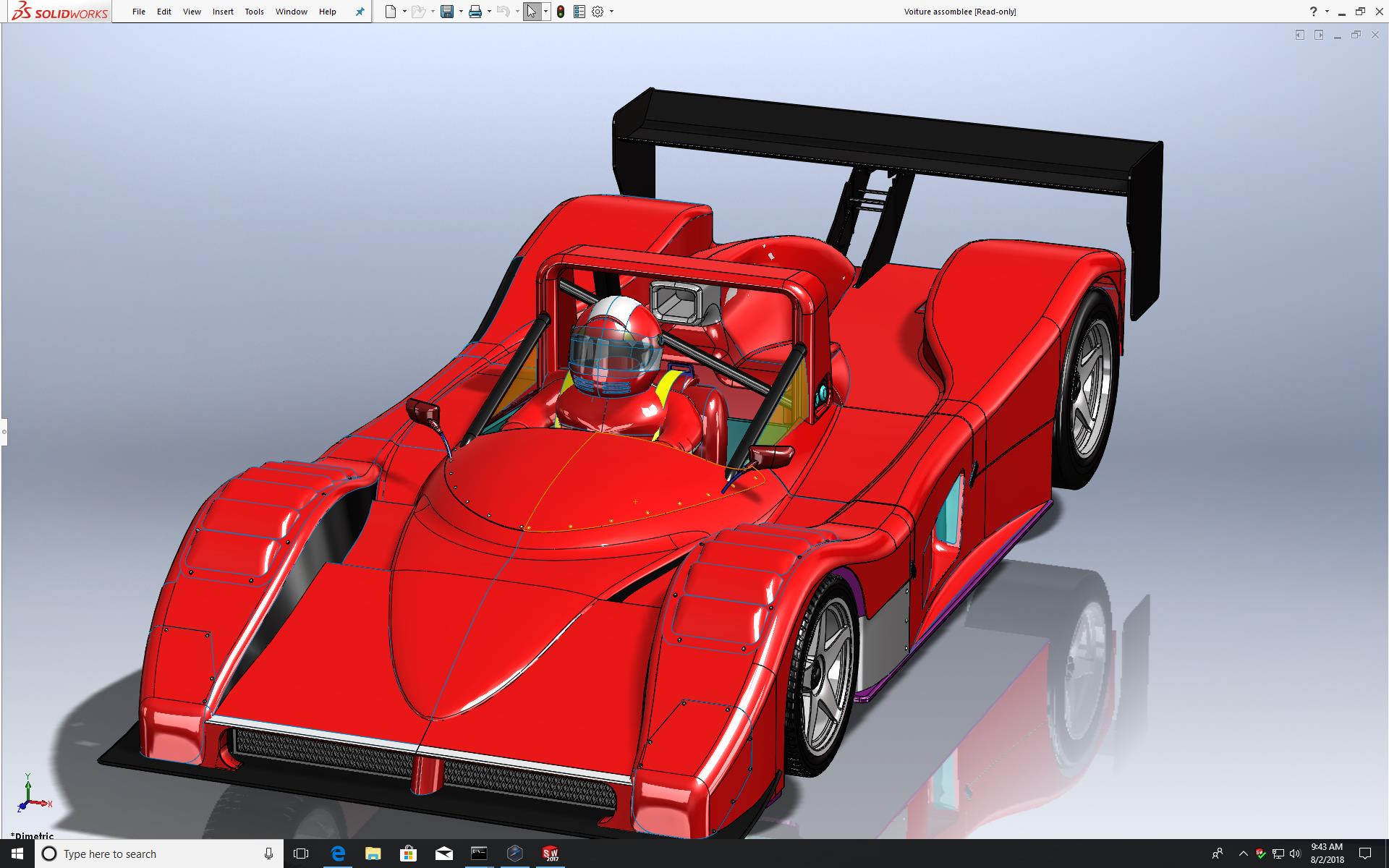Click the New document icon
Image resolution: width=1389 pixels, height=868 pixels.
coord(391,12)
